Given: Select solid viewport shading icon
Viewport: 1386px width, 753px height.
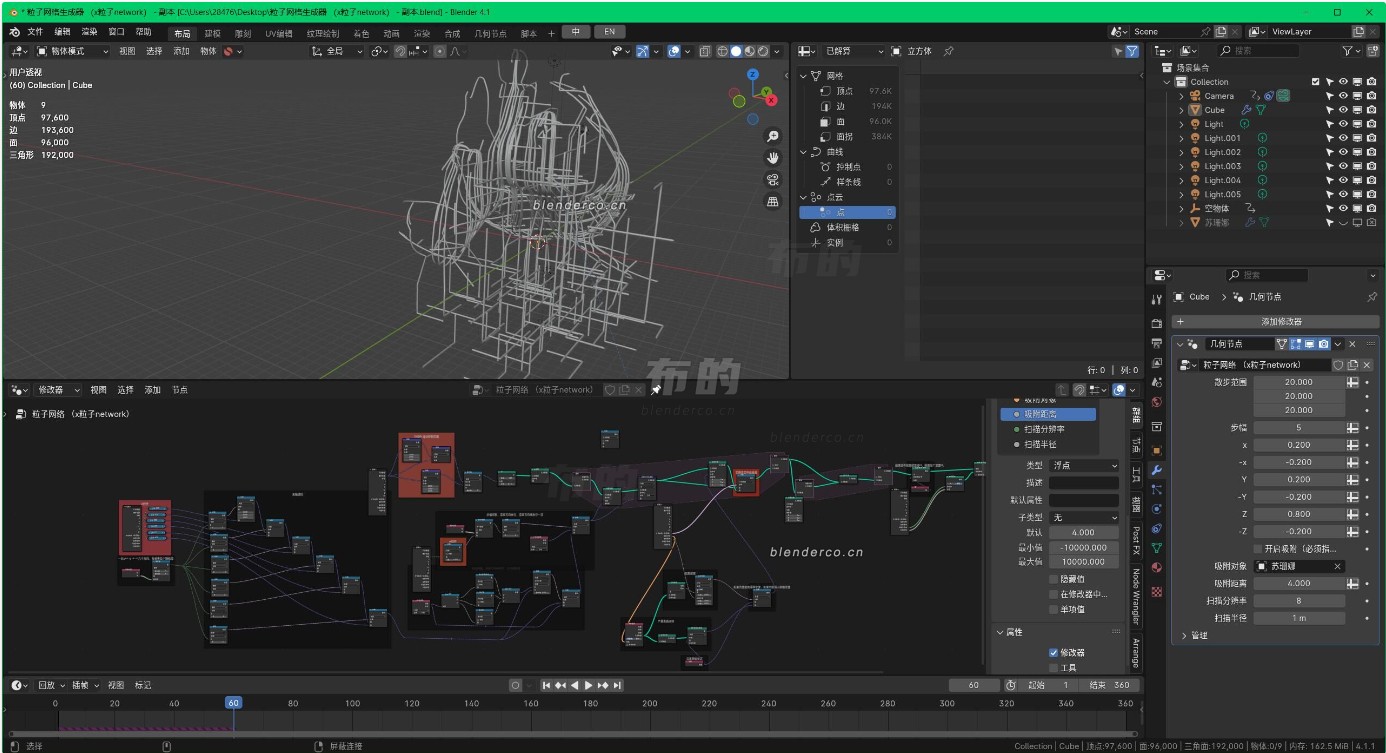Looking at the screenshot, I should 736,51.
